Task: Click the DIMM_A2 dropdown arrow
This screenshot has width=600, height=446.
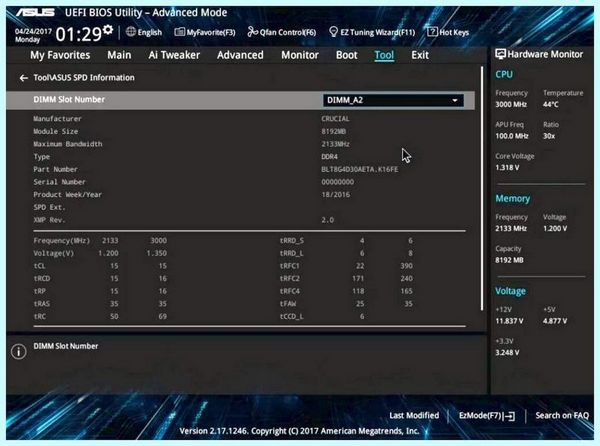Action: coord(455,101)
